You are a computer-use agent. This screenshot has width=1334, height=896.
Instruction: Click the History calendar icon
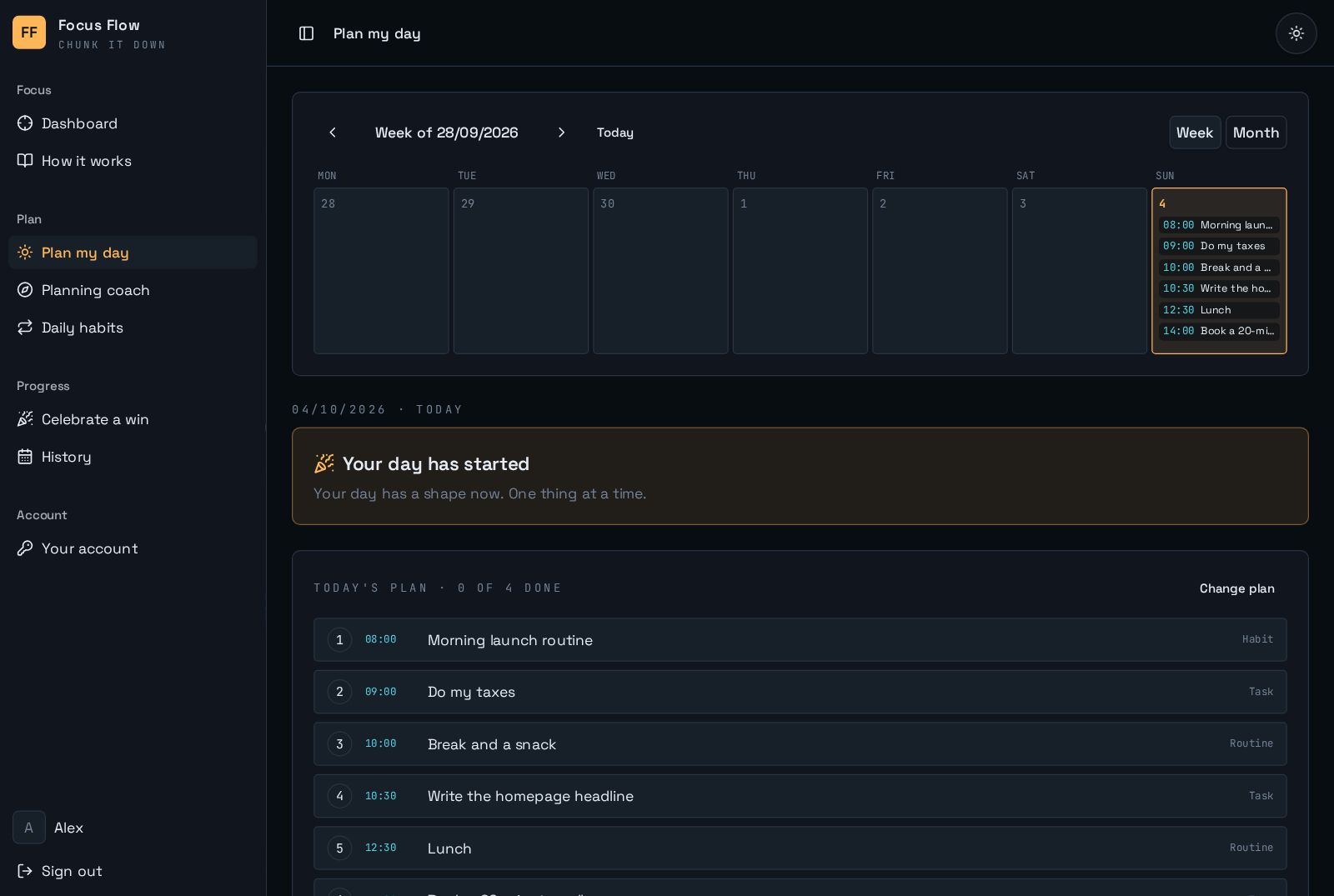pyautogui.click(x=25, y=457)
